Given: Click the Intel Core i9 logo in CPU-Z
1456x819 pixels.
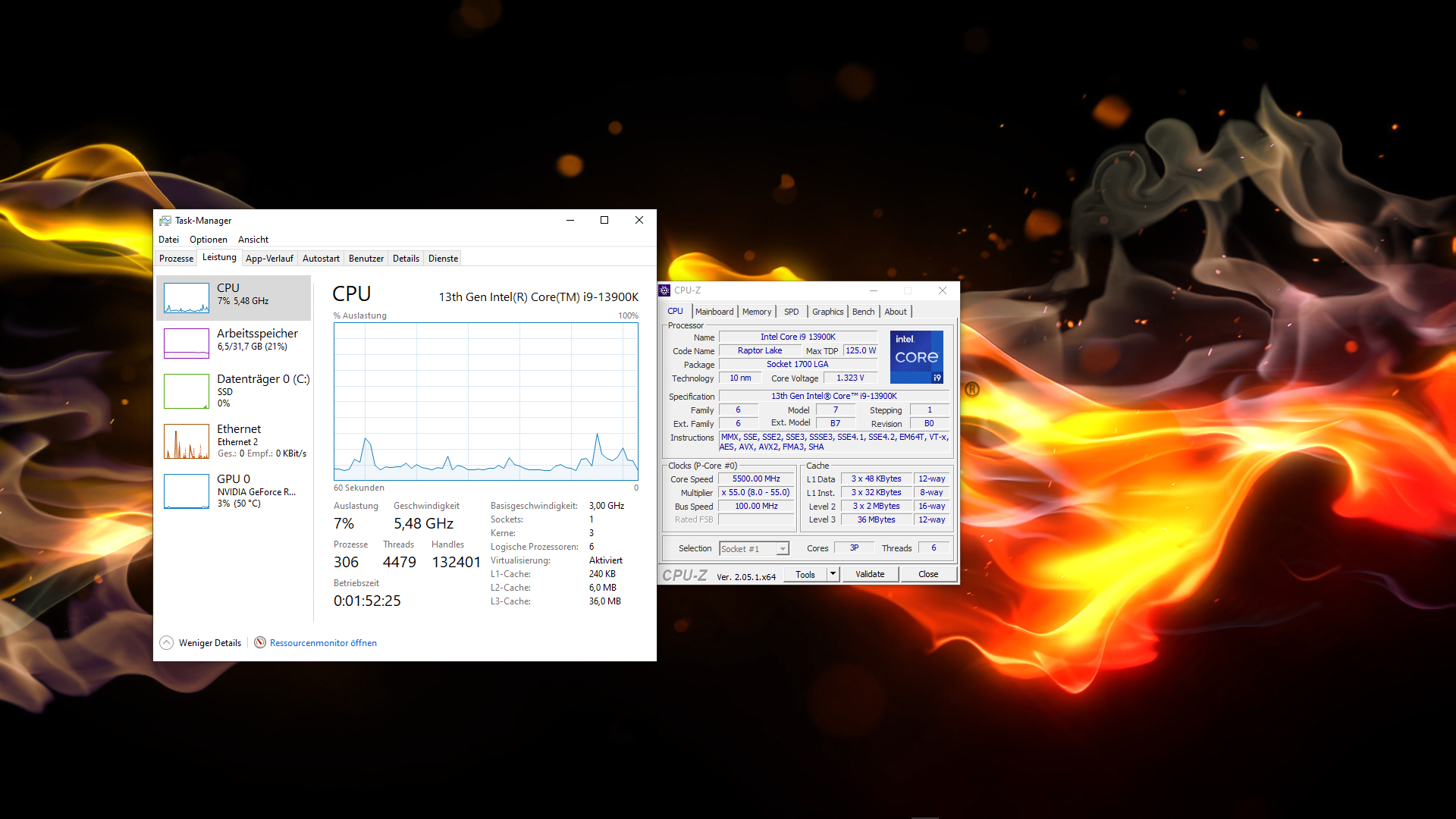Looking at the screenshot, I should (916, 356).
